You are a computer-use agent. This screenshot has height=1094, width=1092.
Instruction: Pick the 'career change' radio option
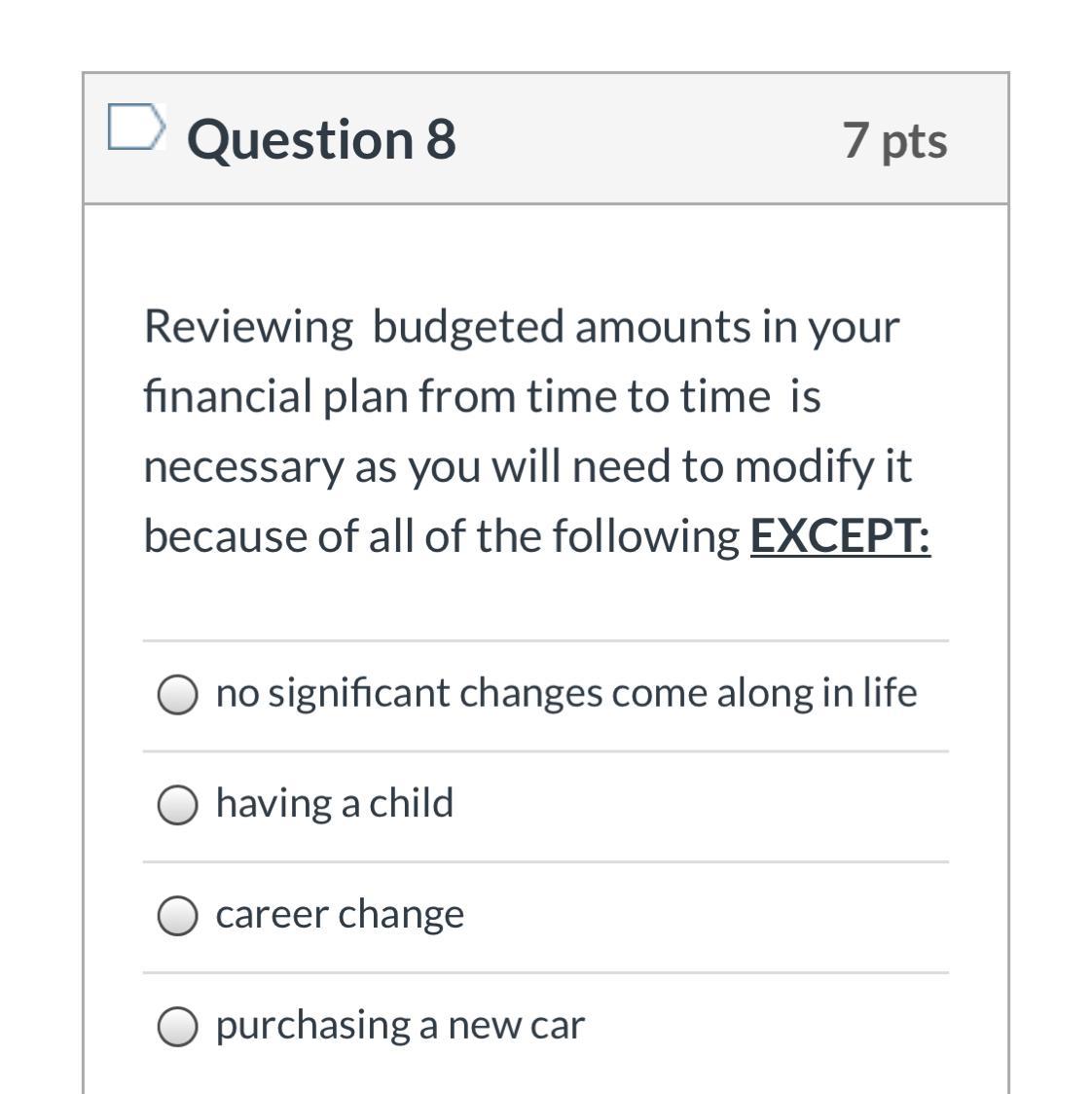[x=177, y=916]
